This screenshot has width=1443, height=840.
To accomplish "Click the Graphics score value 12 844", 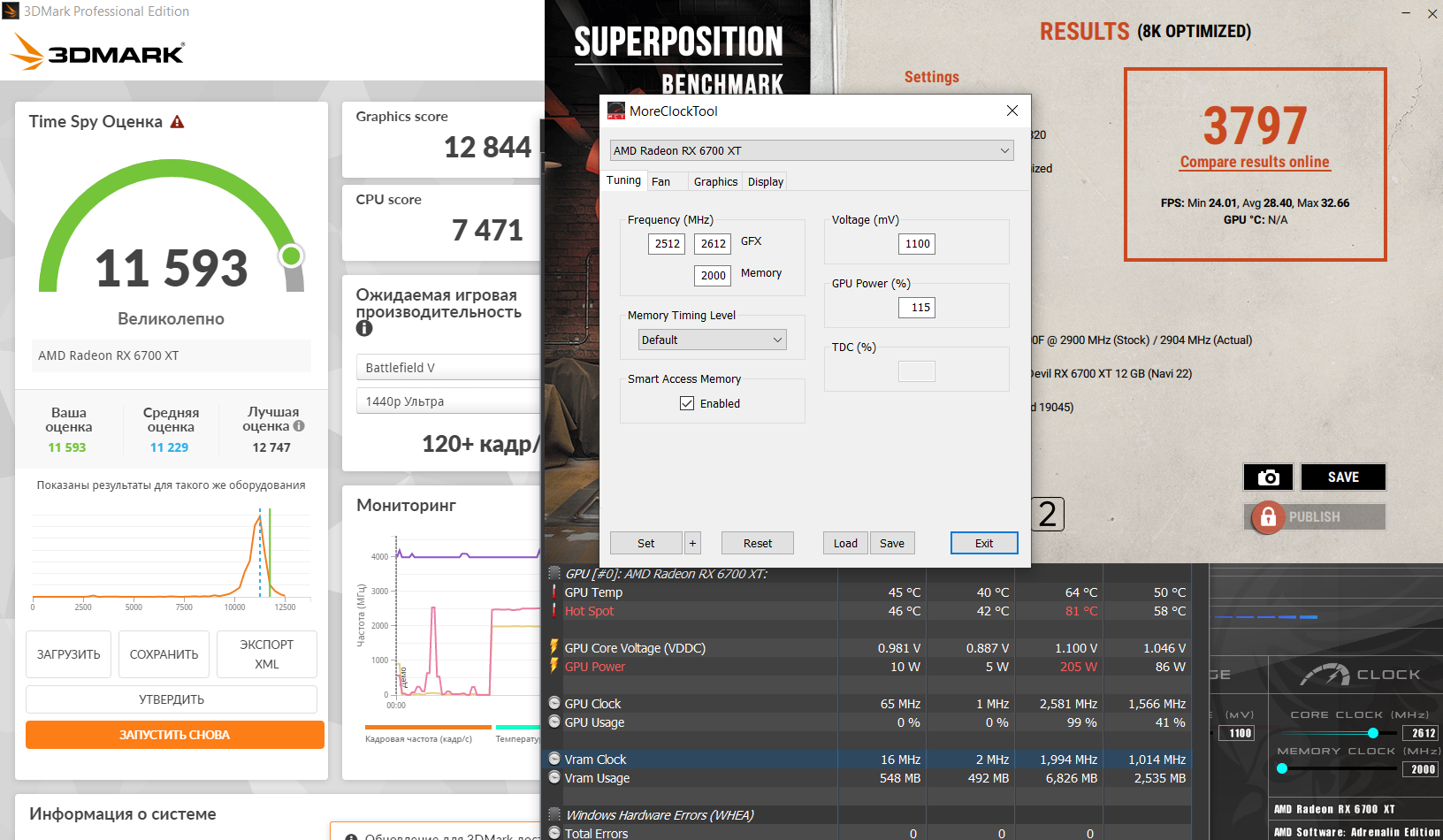I will tap(487, 147).
